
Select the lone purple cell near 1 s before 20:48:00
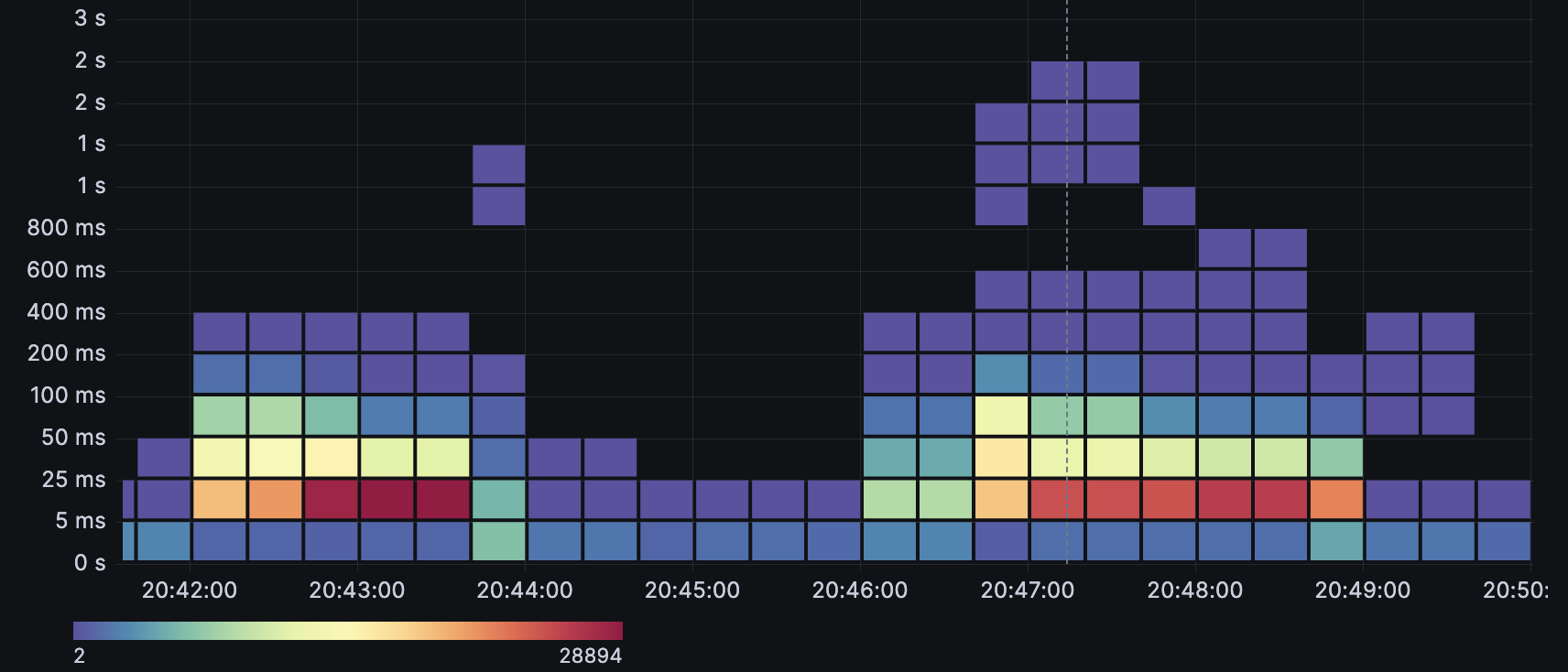1169,206
